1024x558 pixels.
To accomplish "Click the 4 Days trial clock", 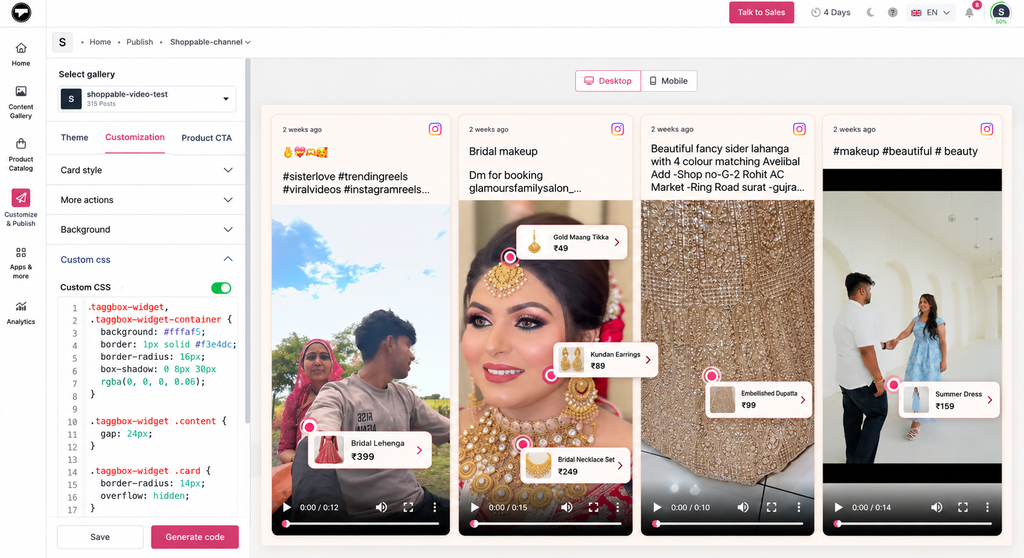I will coord(831,12).
